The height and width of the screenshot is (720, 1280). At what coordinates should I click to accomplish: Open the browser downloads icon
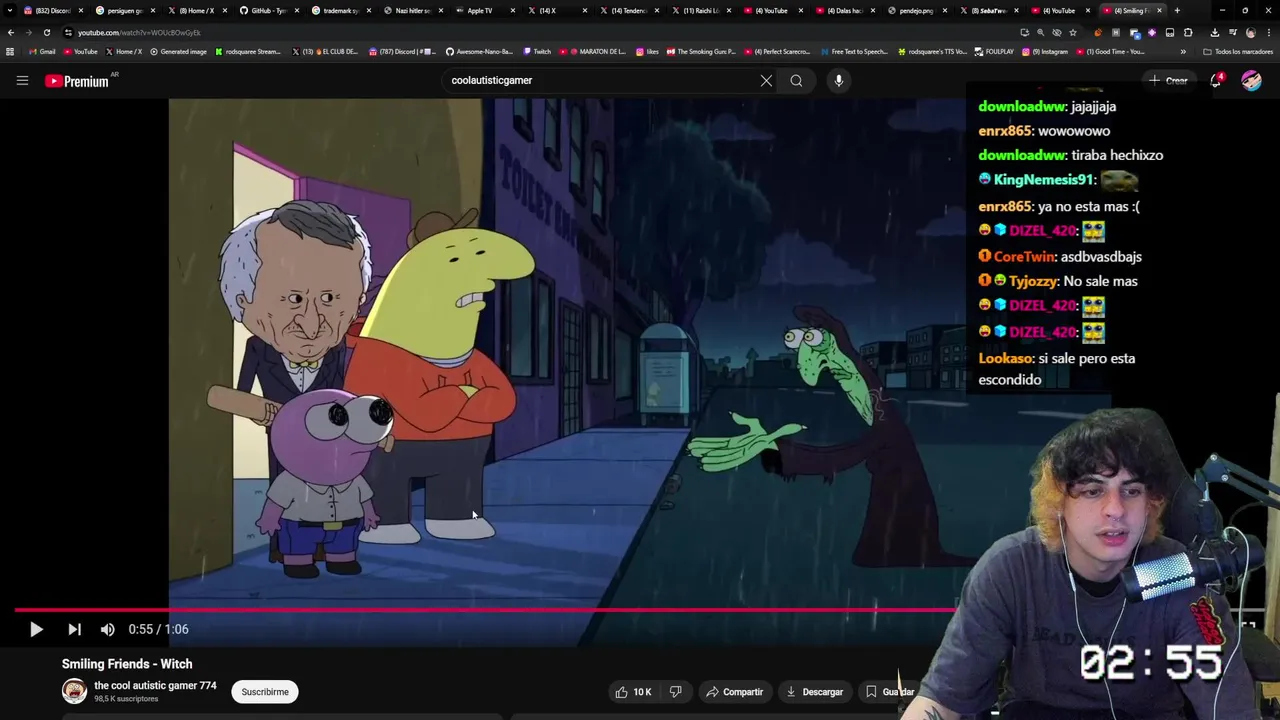pos(1215,32)
